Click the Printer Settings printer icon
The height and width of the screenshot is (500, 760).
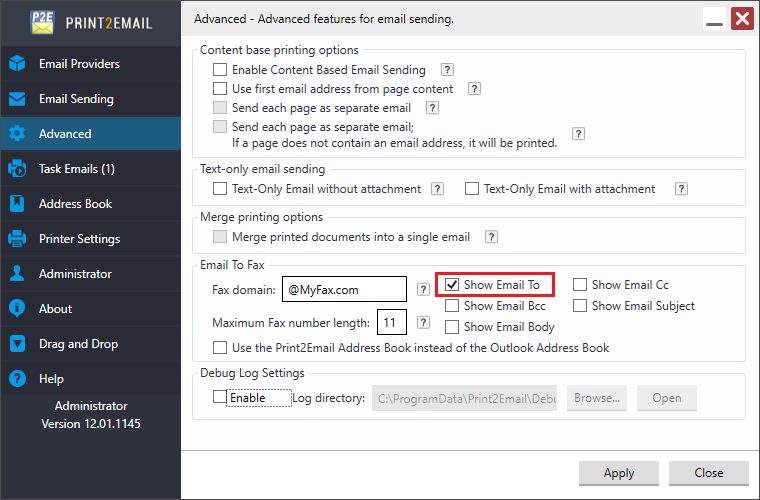[17, 239]
